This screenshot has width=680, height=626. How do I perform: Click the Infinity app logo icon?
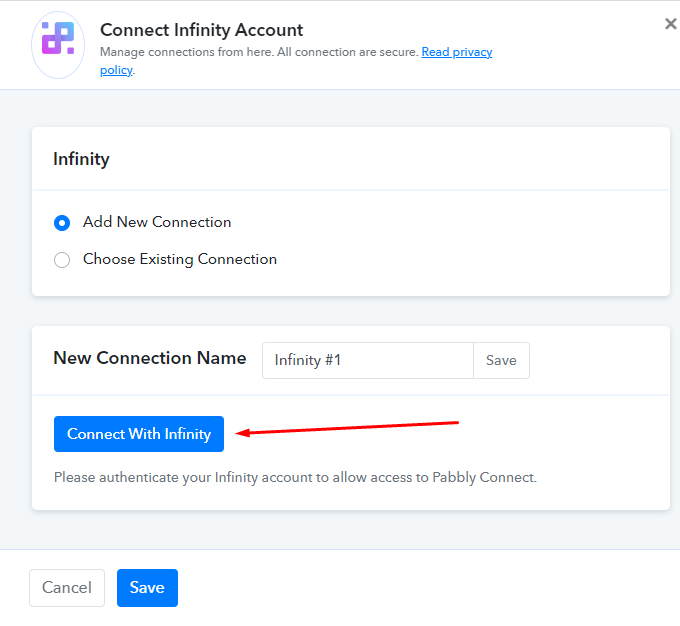pos(58,45)
